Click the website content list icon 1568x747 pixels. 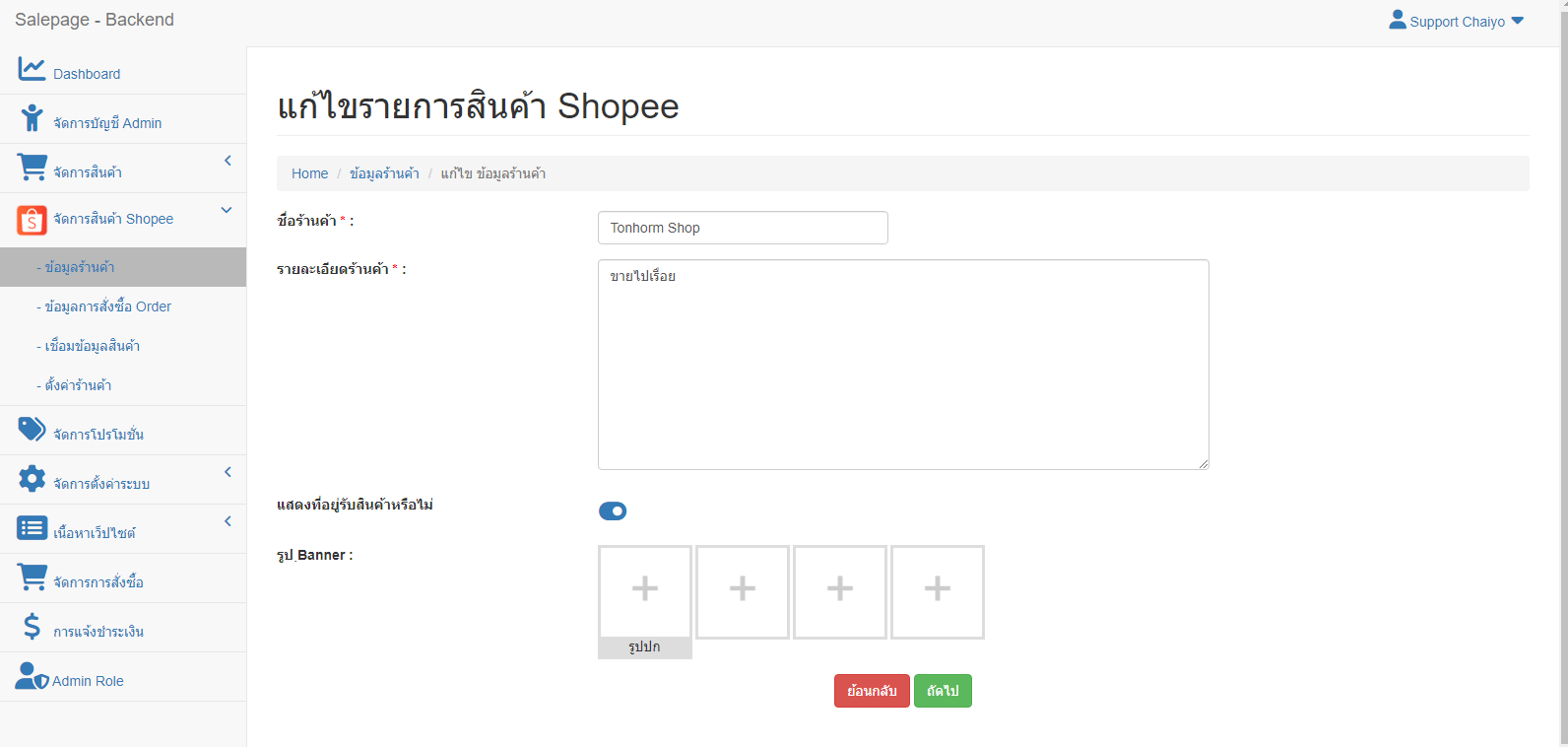coord(32,528)
